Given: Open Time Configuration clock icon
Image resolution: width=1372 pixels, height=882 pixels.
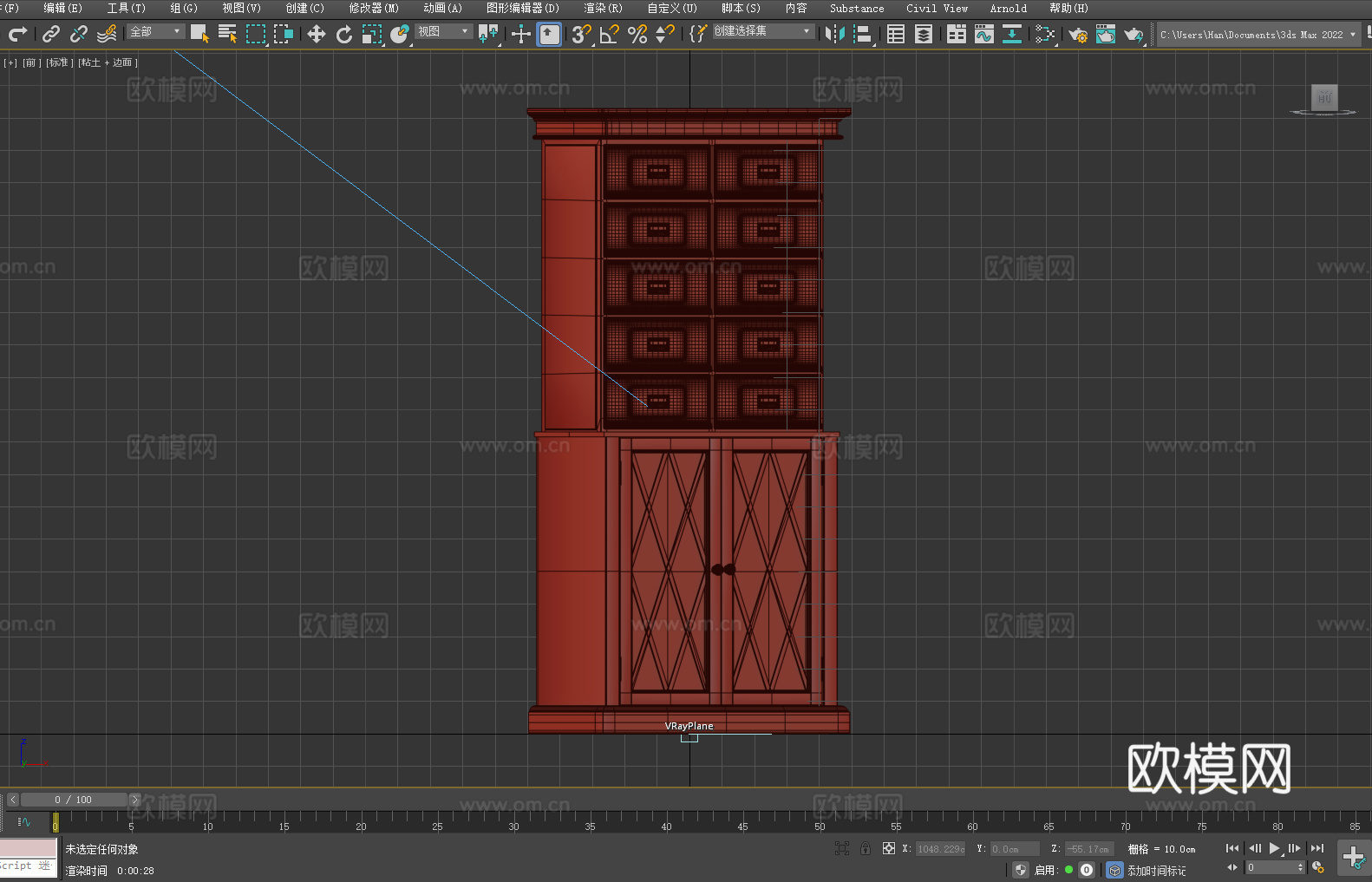Looking at the screenshot, I should (x=1318, y=867).
